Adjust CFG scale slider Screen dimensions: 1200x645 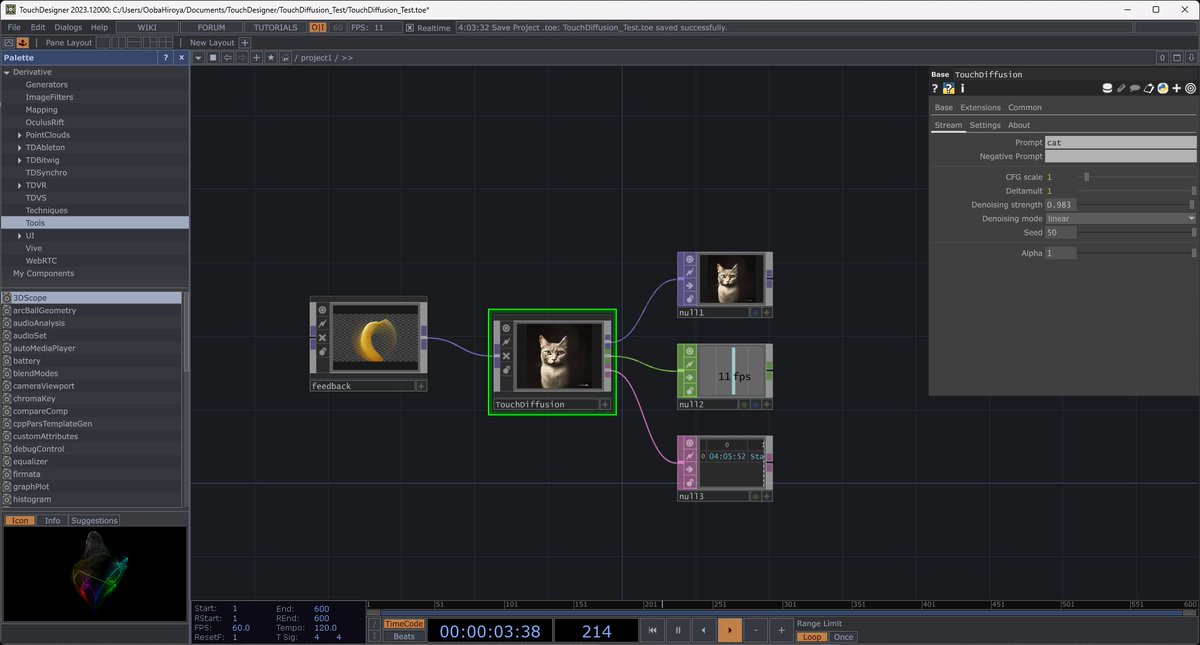(x=1138, y=177)
